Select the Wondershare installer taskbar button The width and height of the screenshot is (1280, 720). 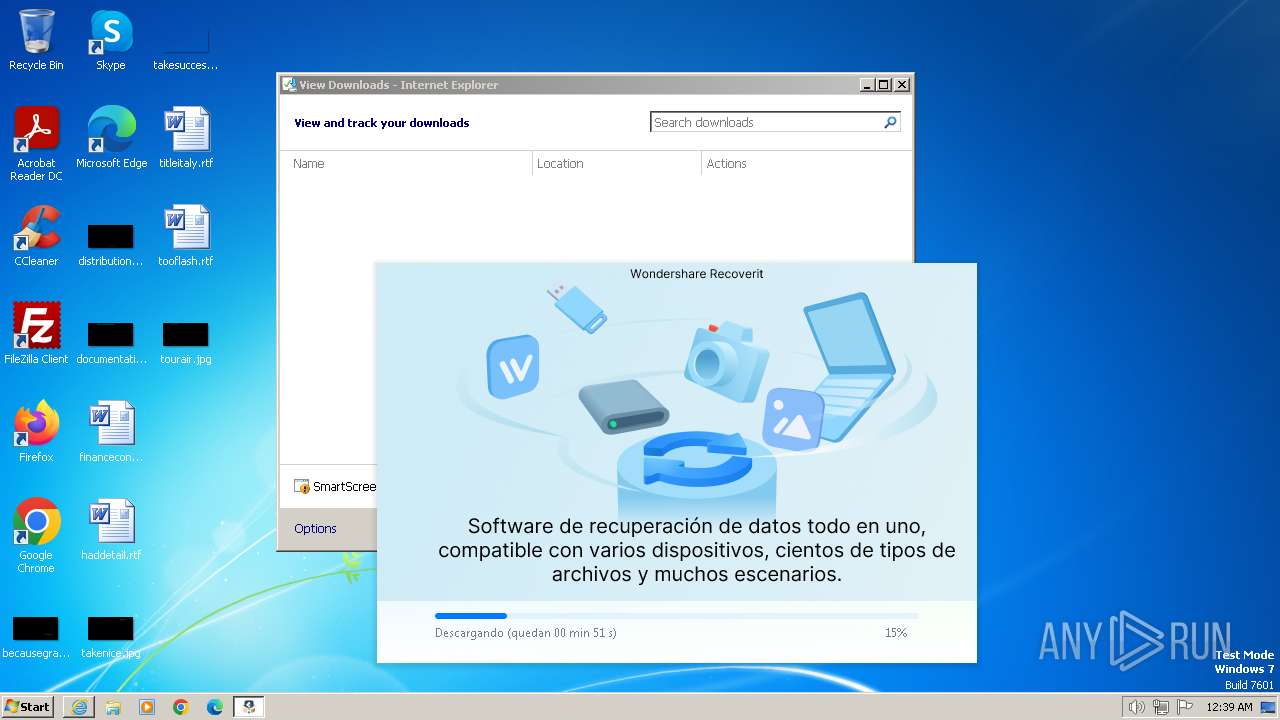click(x=249, y=707)
